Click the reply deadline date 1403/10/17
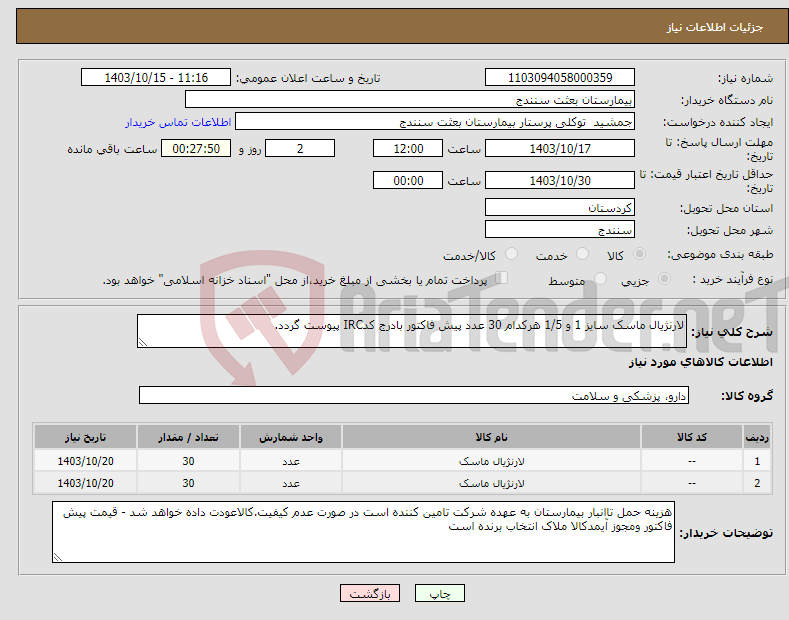789x620 pixels. point(560,148)
